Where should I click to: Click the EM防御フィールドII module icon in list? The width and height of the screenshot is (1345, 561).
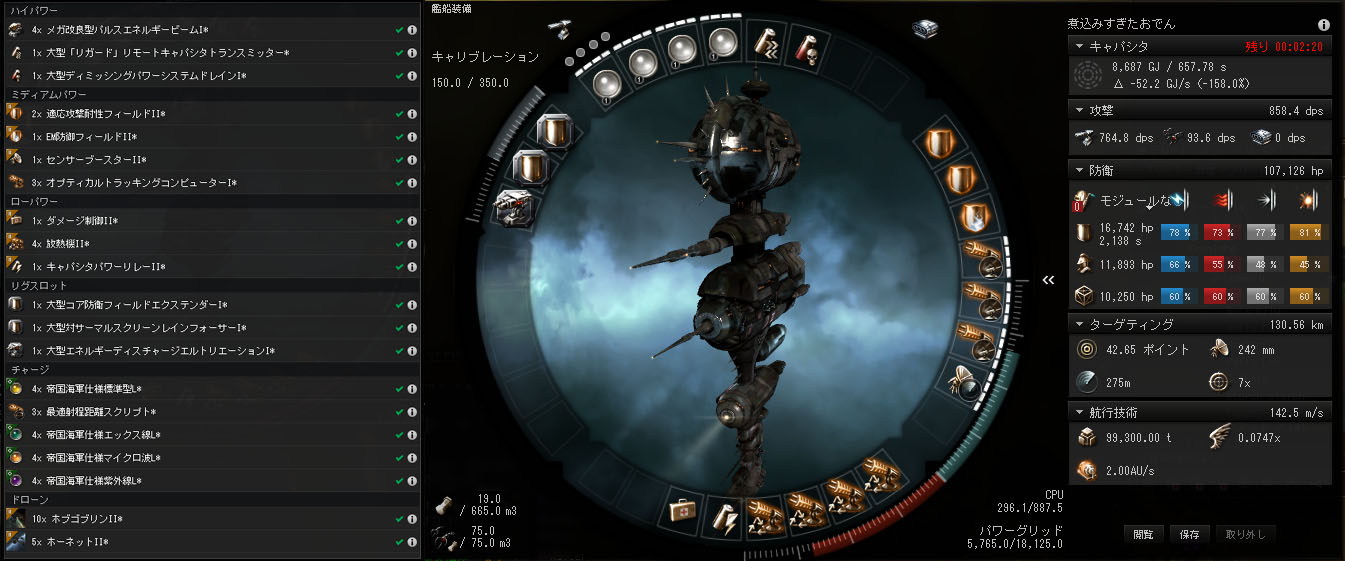(x=15, y=137)
